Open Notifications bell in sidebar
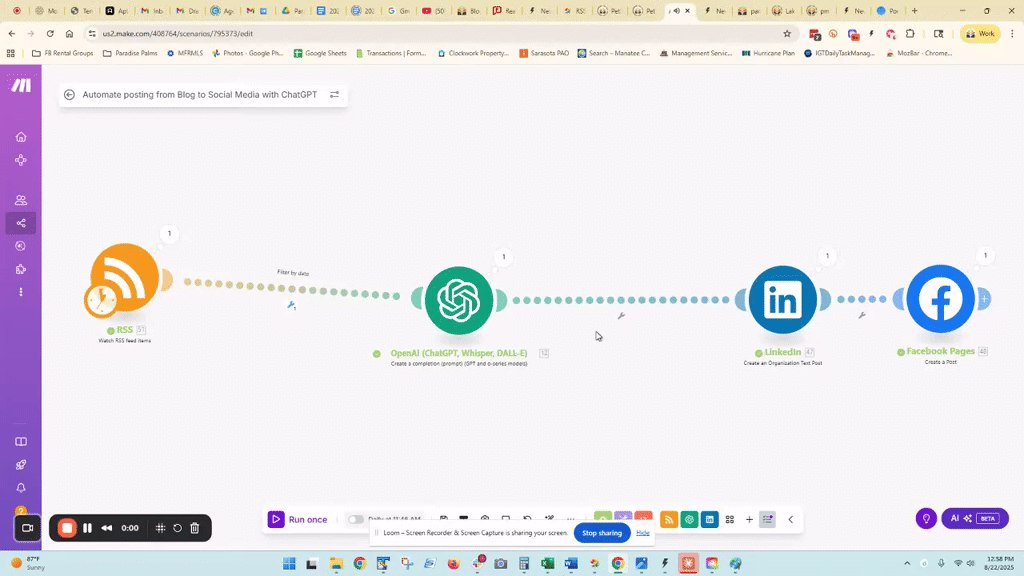Screen dimensions: 1024x576 coord(21,488)
